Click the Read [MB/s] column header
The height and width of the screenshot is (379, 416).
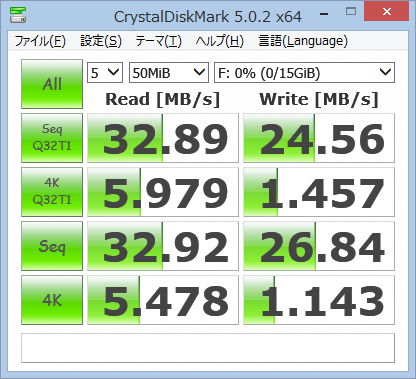[x=163, y=99]
